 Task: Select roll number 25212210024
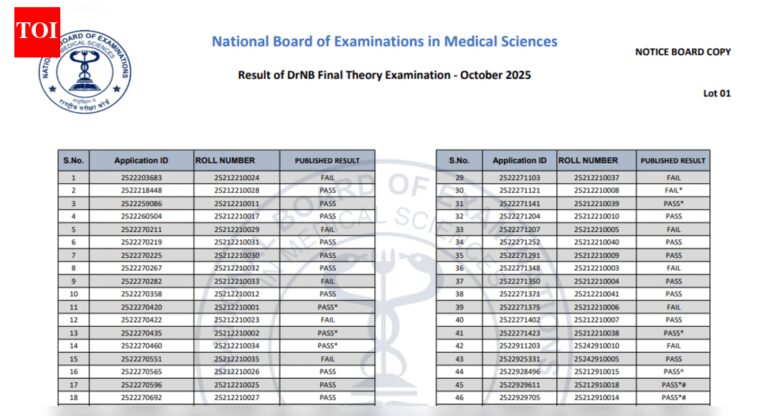(x=236, y=177)
